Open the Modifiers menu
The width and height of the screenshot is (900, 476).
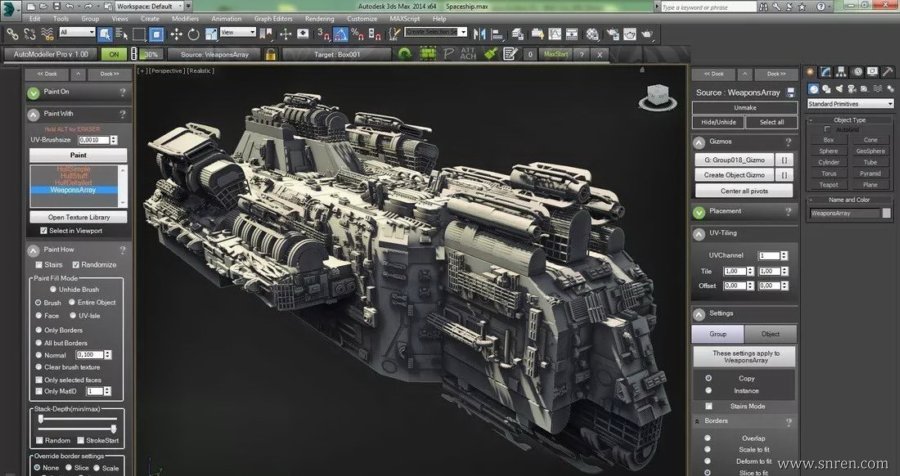pyautogui.click(x=184, y=18)
